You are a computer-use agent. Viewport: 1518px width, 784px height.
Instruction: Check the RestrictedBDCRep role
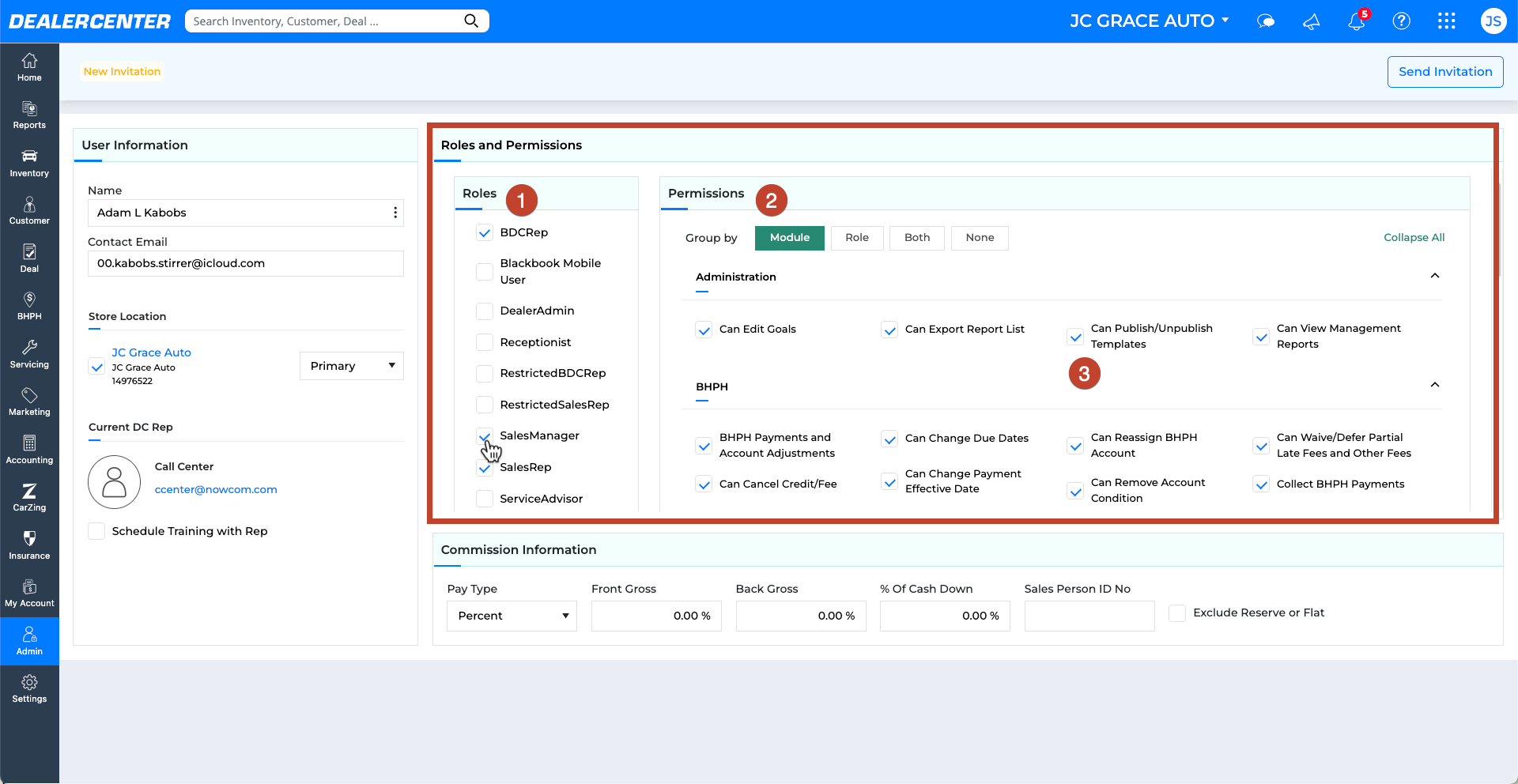pyautogui.click(x=485, y=373)
